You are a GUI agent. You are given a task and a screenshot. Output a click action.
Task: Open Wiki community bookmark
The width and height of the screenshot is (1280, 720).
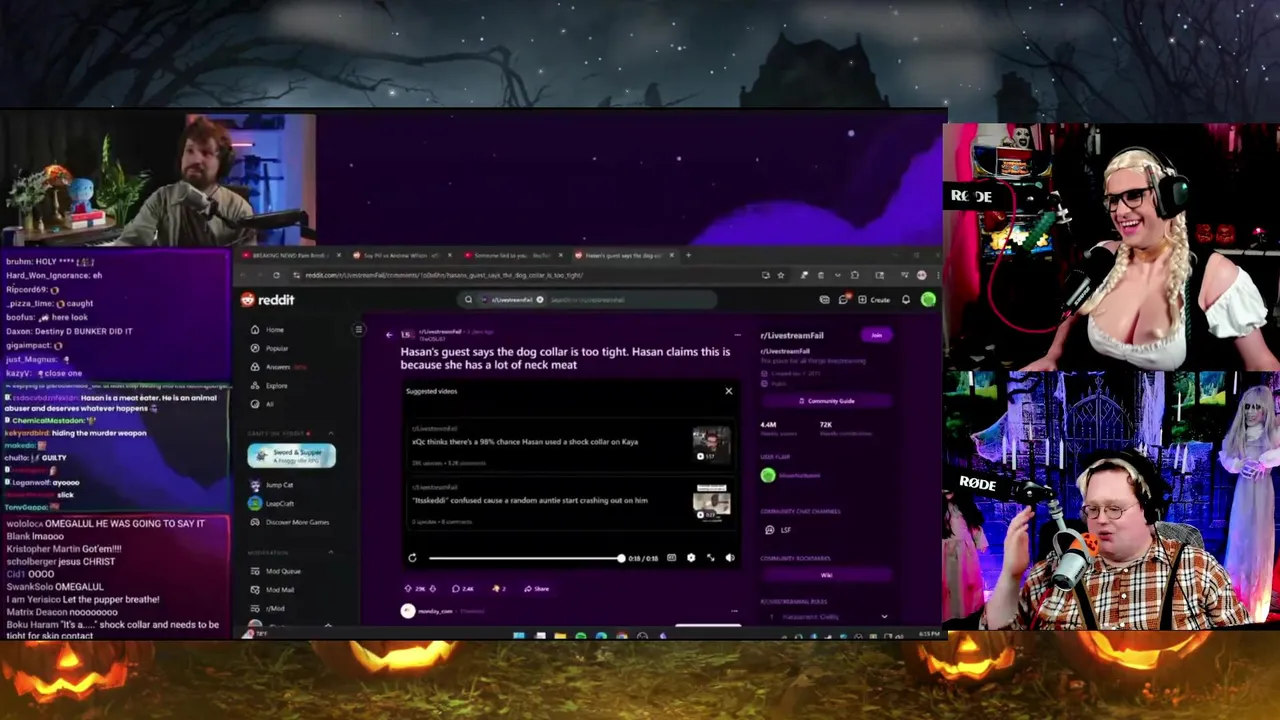826,575
